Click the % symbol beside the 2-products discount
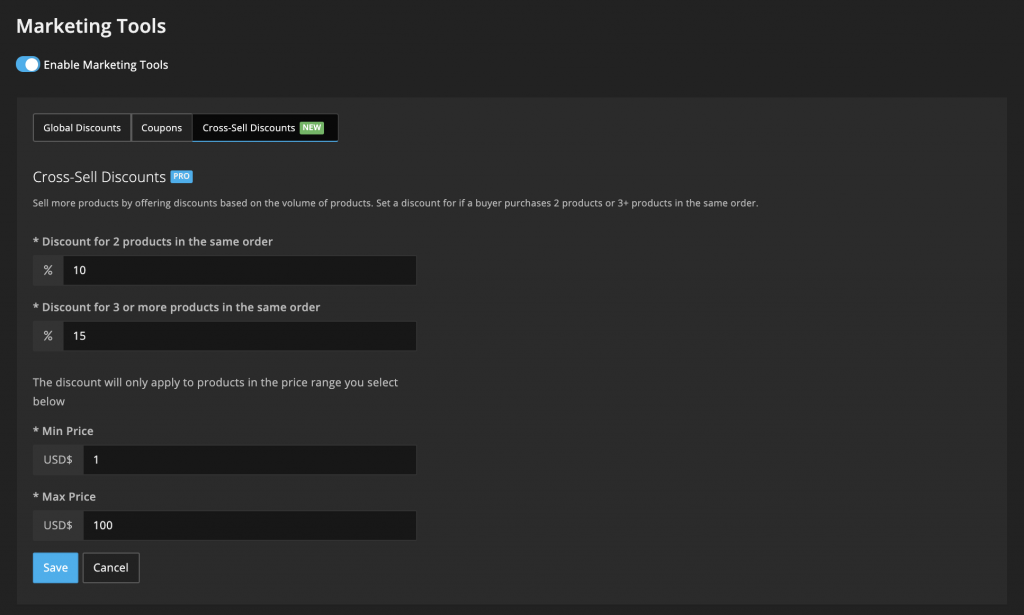 point(48,271)
